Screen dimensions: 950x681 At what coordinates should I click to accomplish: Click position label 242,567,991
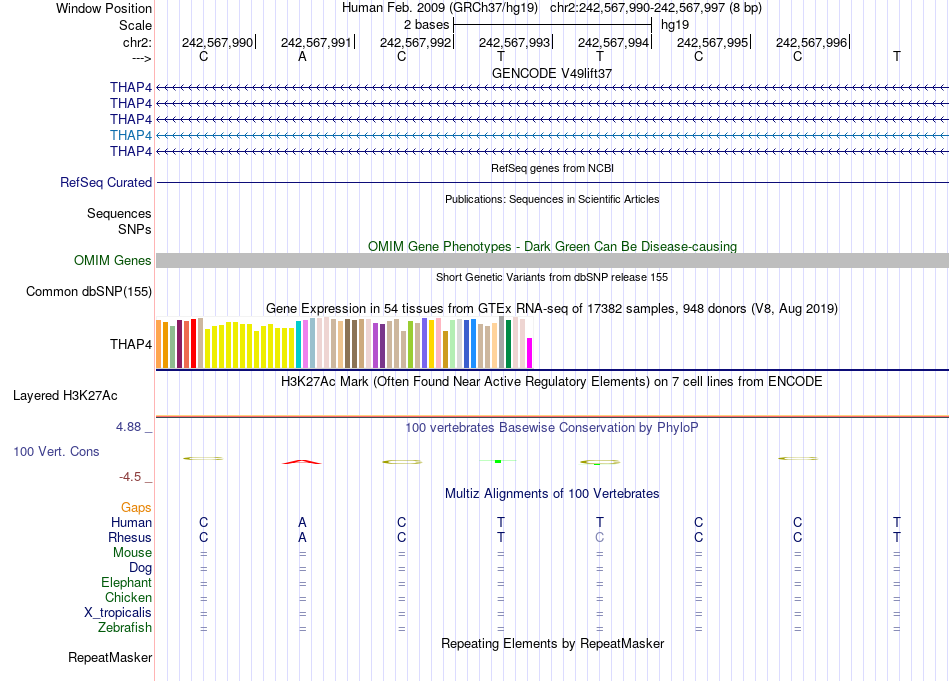[316, 42]
